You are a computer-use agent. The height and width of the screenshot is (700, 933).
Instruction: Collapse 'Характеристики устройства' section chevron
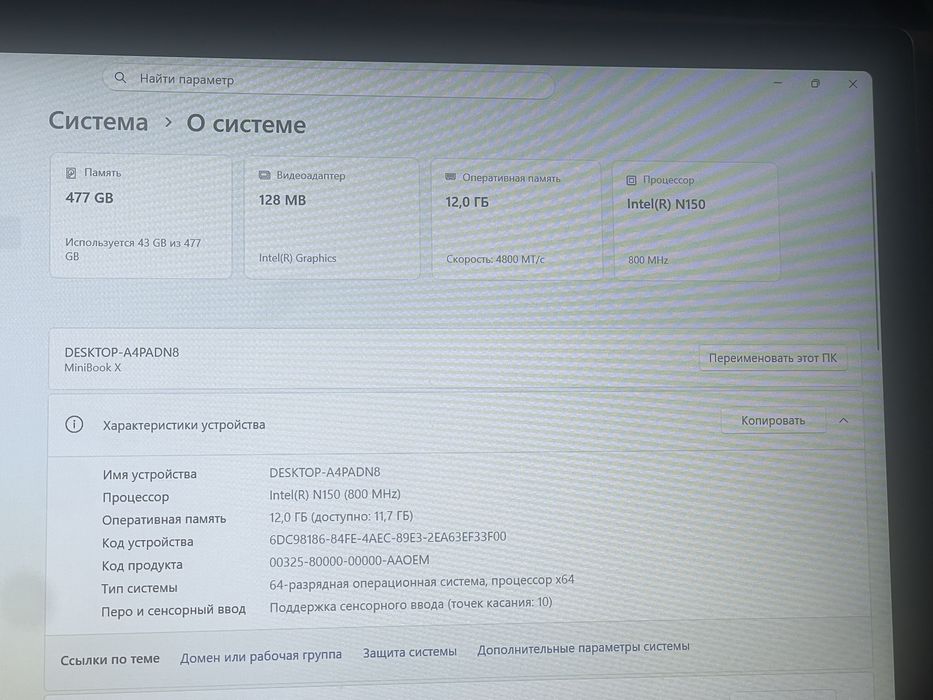coord(843,420)
